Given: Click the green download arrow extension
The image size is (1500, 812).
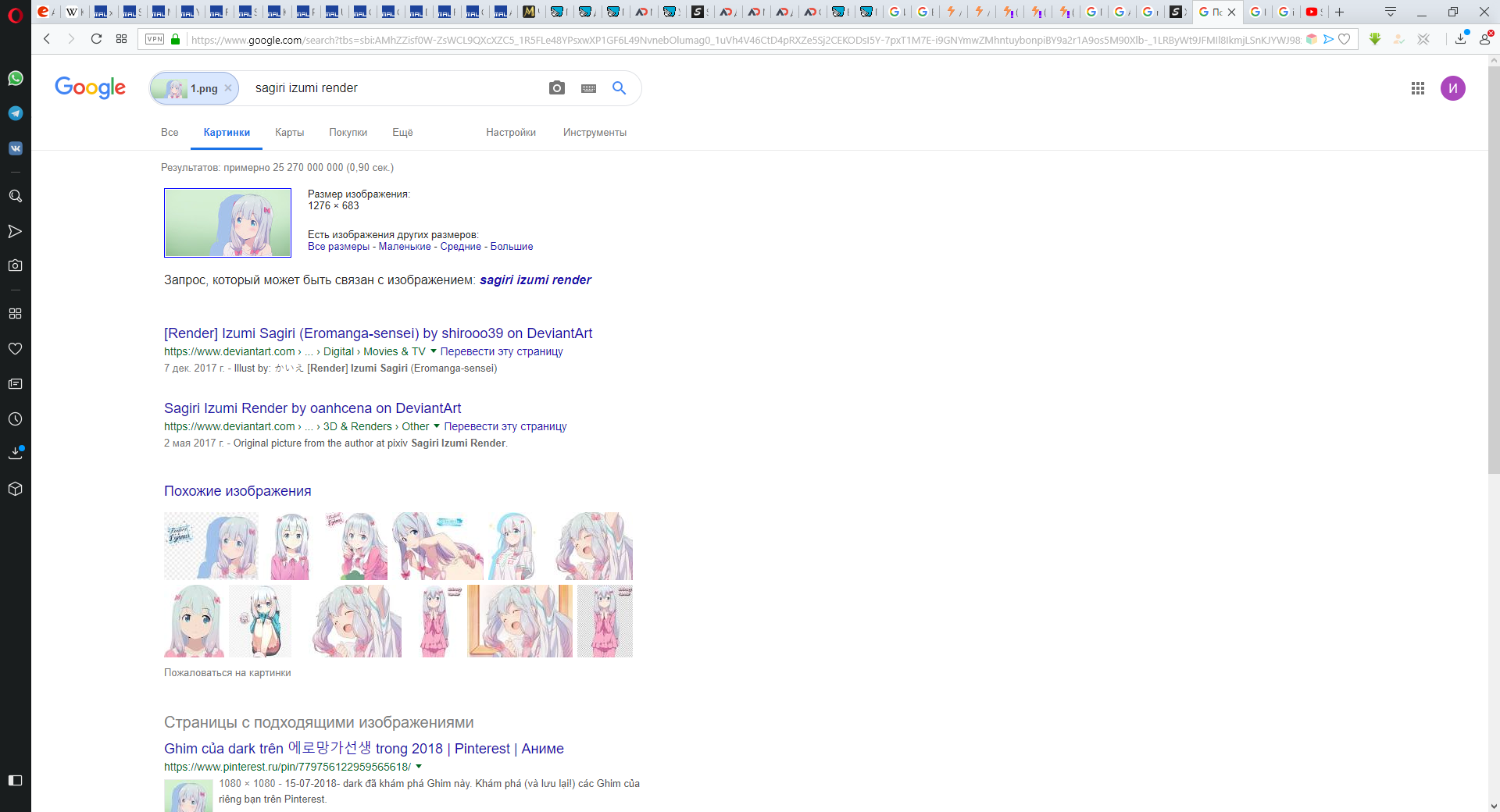Looking at the screenshot, I should pyautogui.click(x=1375, y=39).
